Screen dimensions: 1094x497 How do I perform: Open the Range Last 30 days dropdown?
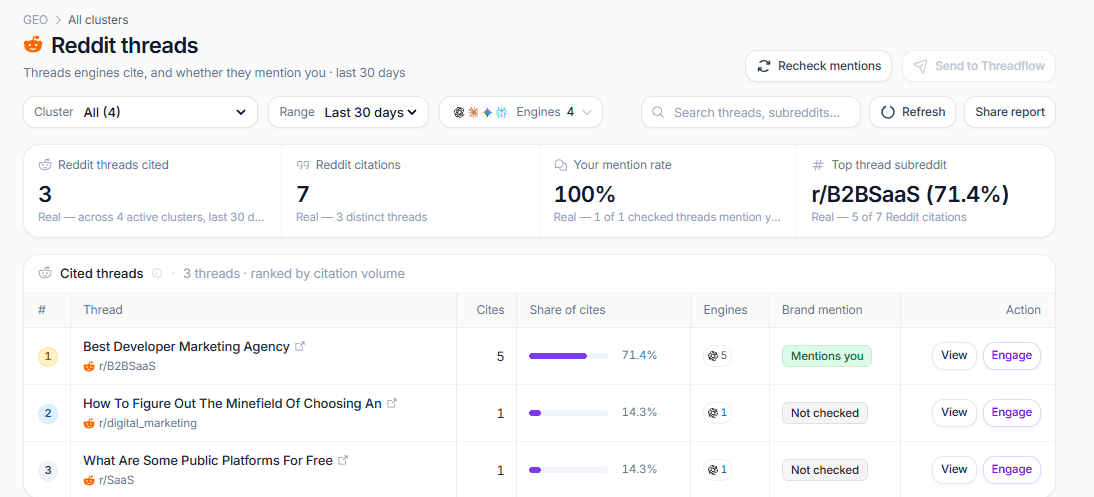click(348, 112)
